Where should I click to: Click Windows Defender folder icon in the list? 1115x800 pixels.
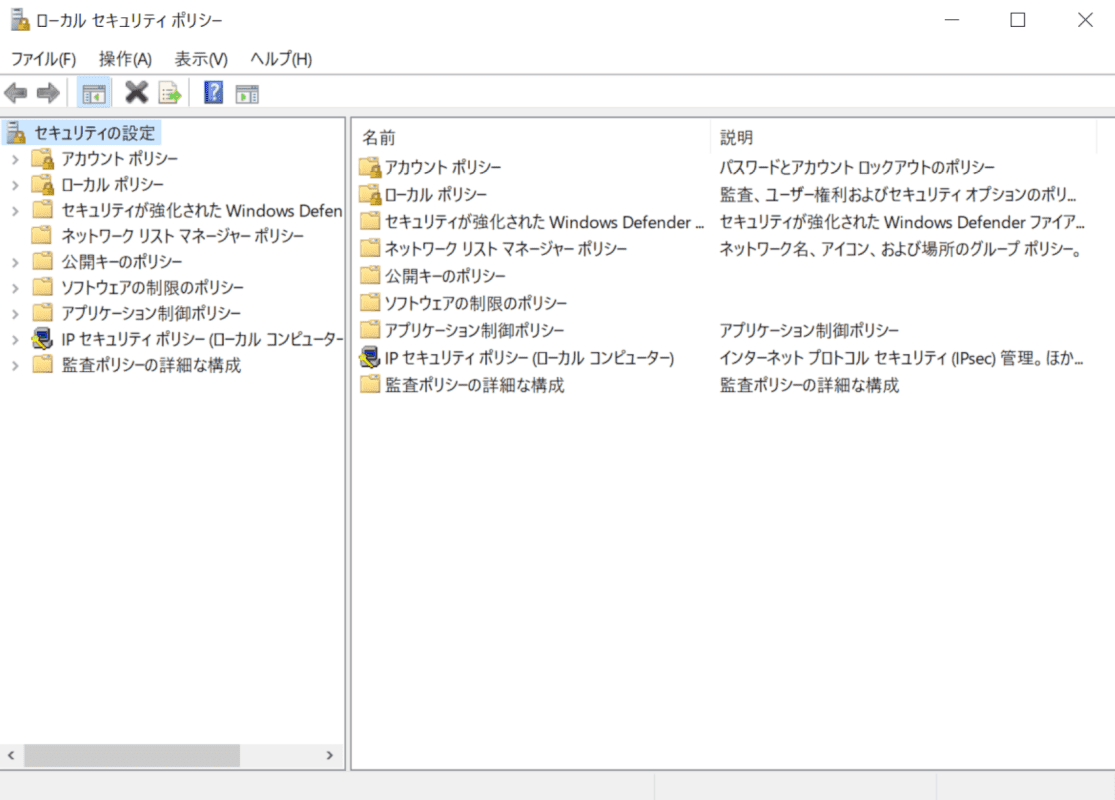coord(370,221)
